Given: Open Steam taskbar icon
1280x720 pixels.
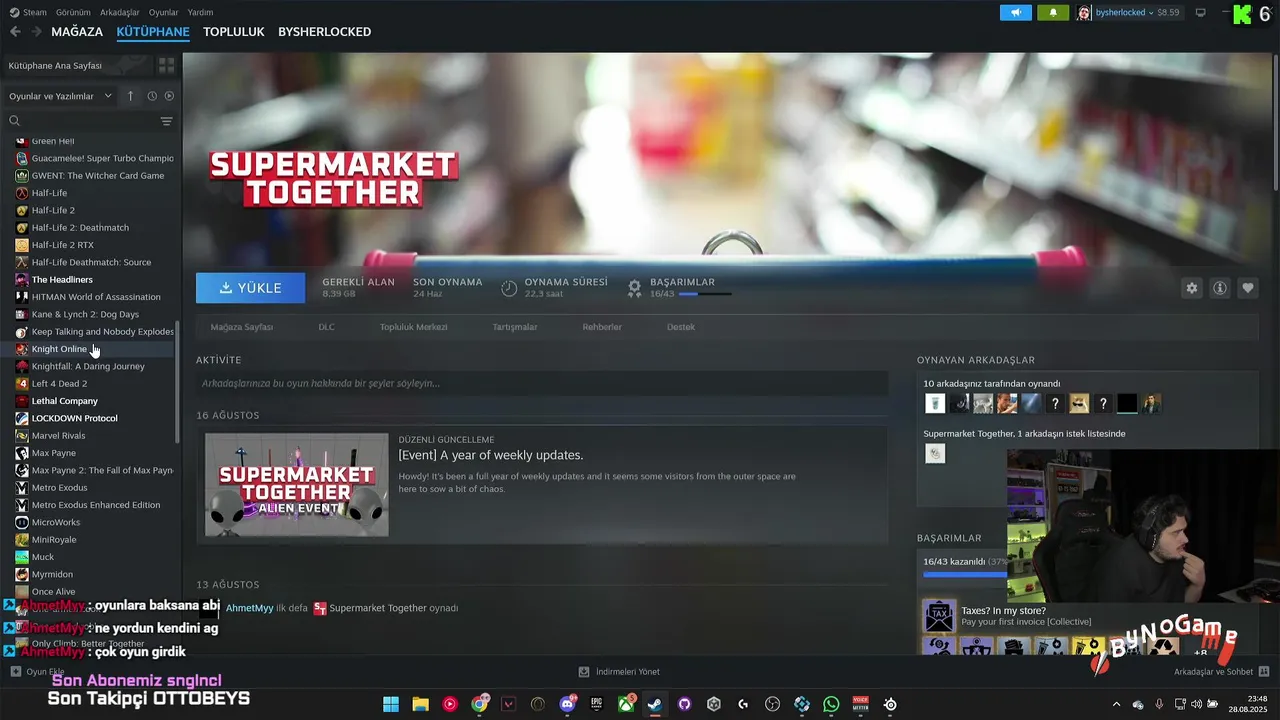Looking at the screenshot, I should (655, 704).
